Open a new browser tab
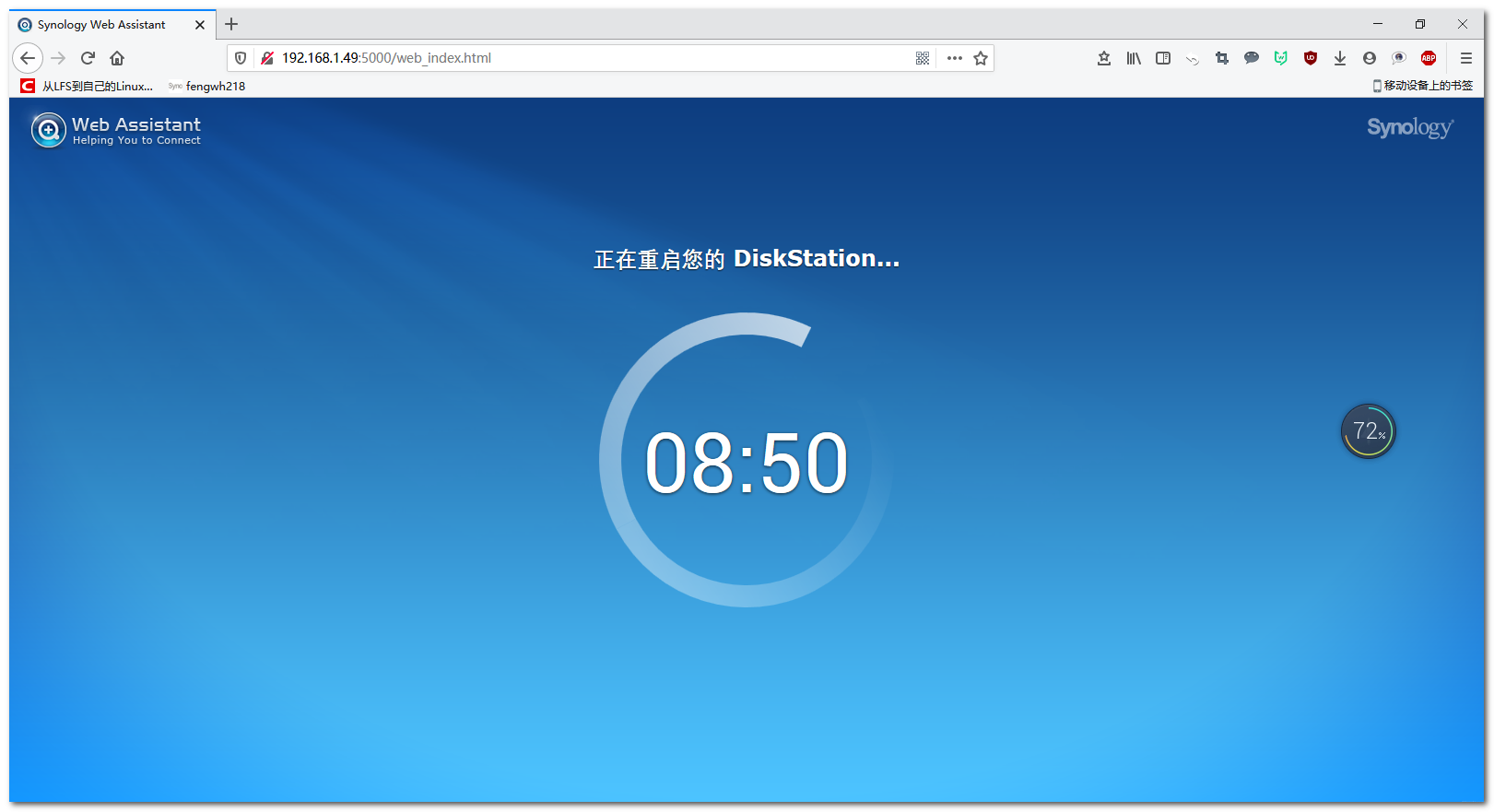 [231, 24]
